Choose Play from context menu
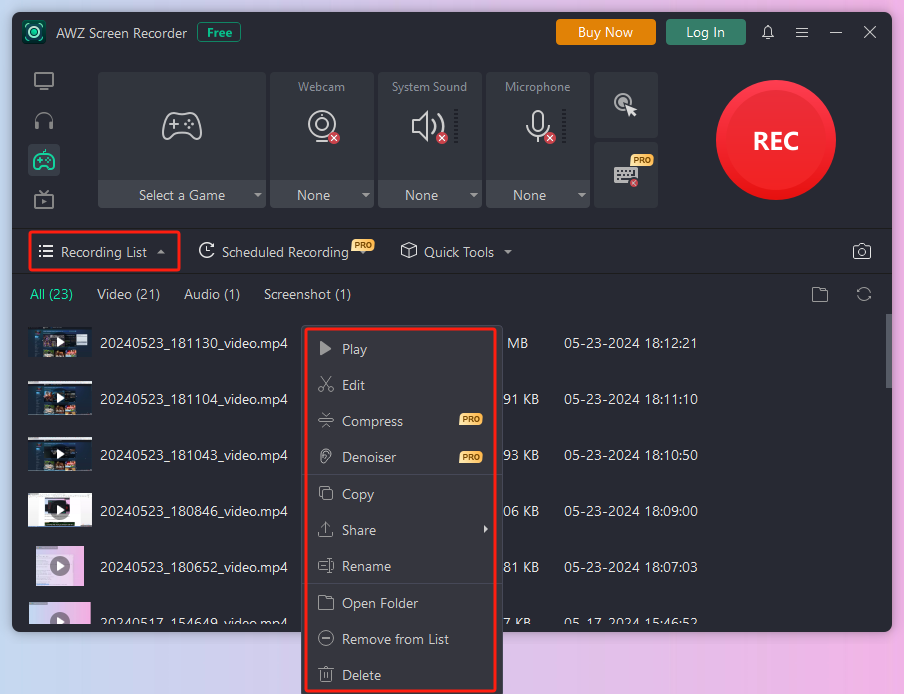This screenshot has width=904, height=694. coord(400,349)
